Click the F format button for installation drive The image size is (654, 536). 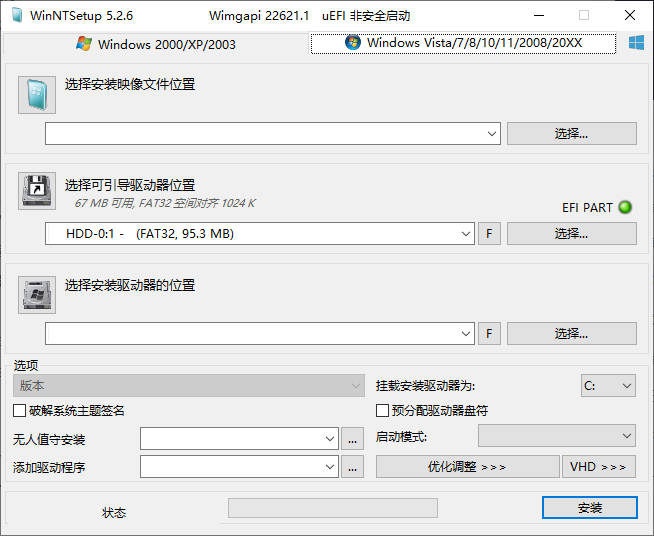489,334
